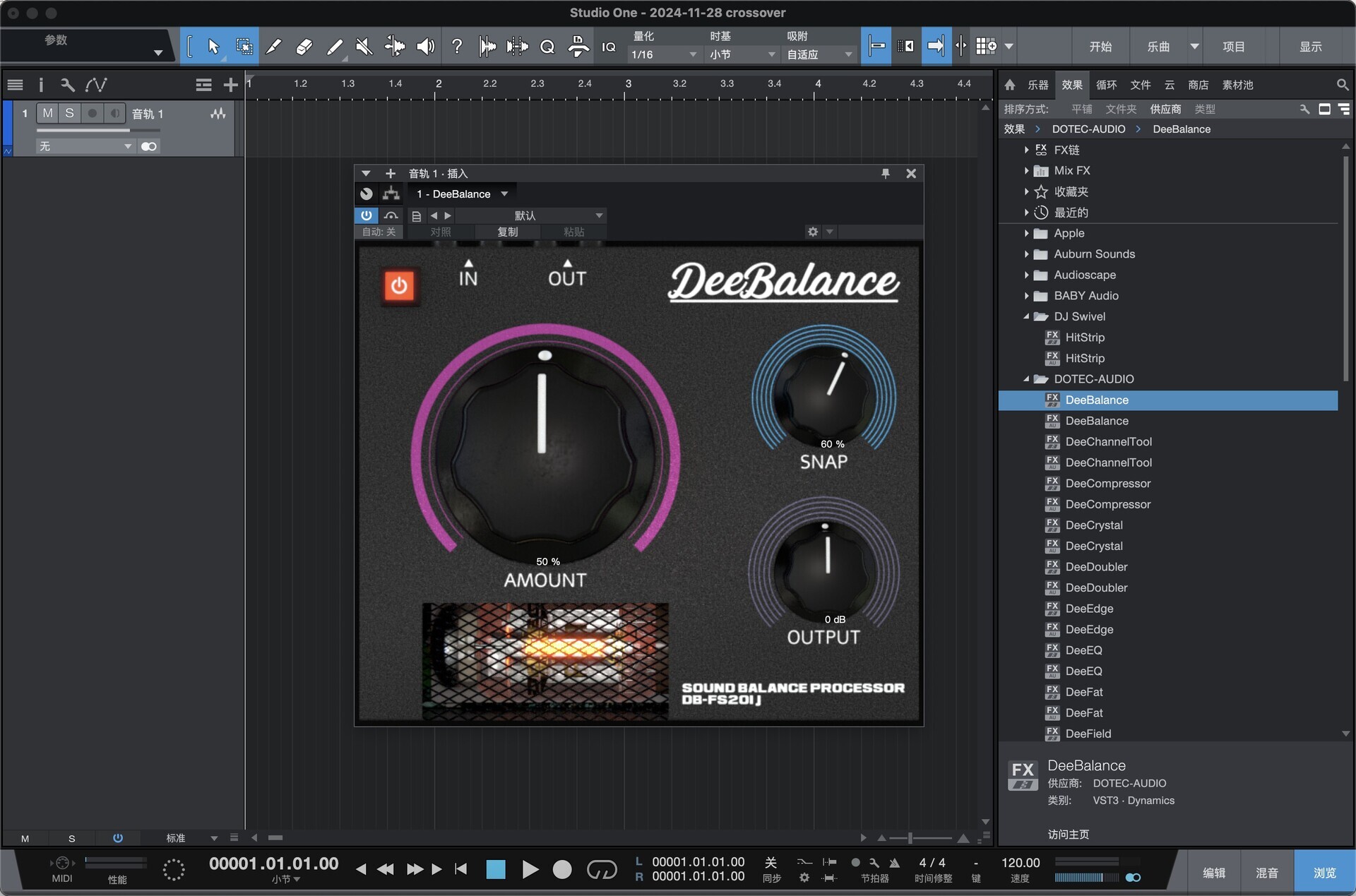Solo track 1 with S button
Image resolution: width=1356 pixels, height=896 pixels.
(69, 113)
